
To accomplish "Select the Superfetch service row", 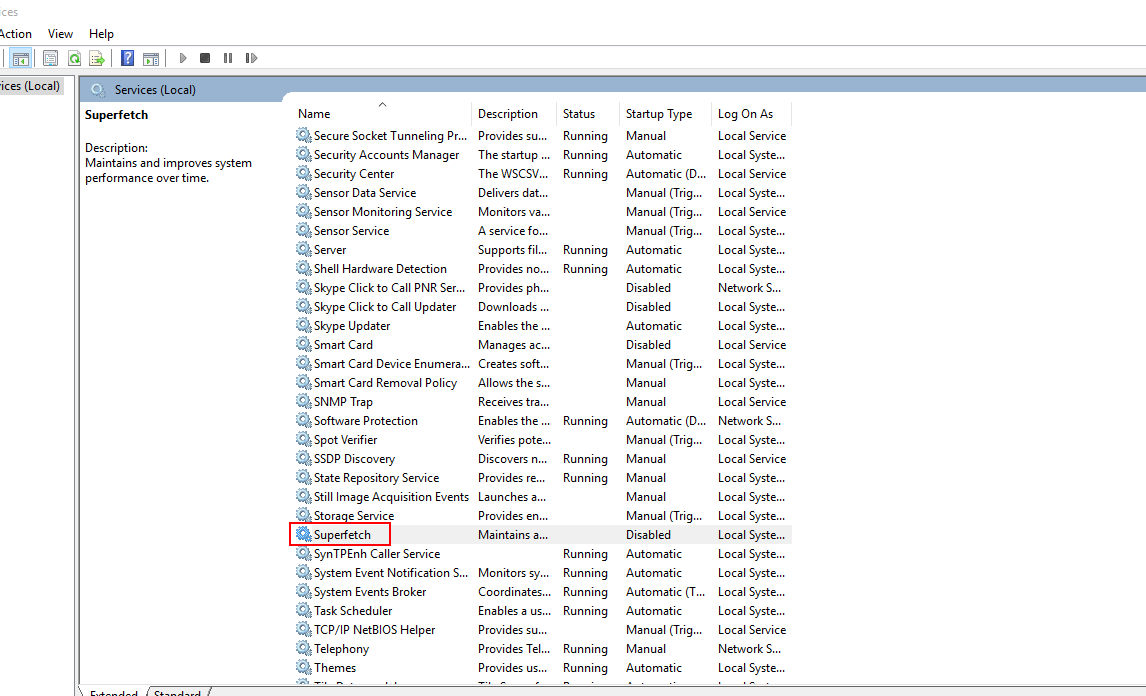I will tap(342, 535).
